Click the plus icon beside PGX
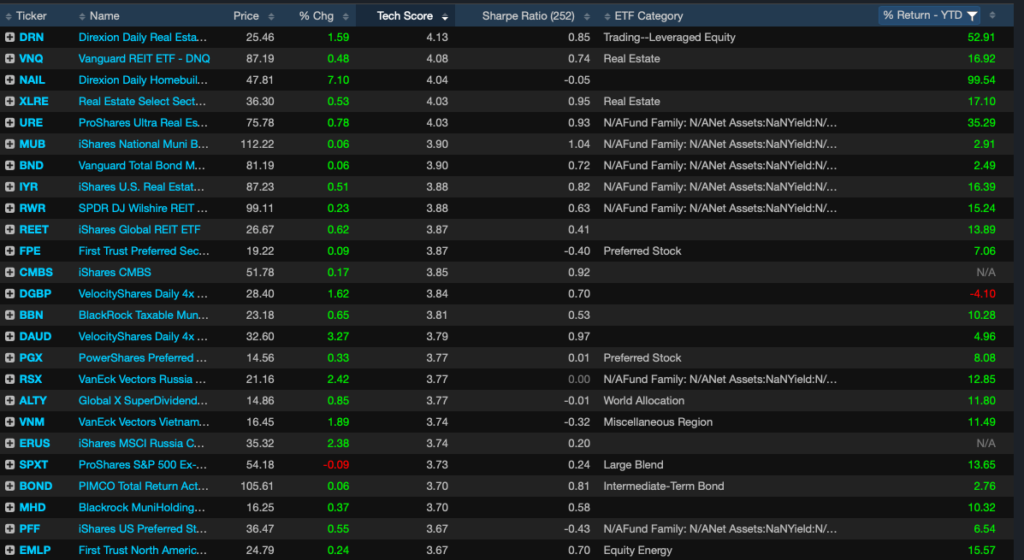This screenshot has width=1024, height=560. tap(10, 358)
